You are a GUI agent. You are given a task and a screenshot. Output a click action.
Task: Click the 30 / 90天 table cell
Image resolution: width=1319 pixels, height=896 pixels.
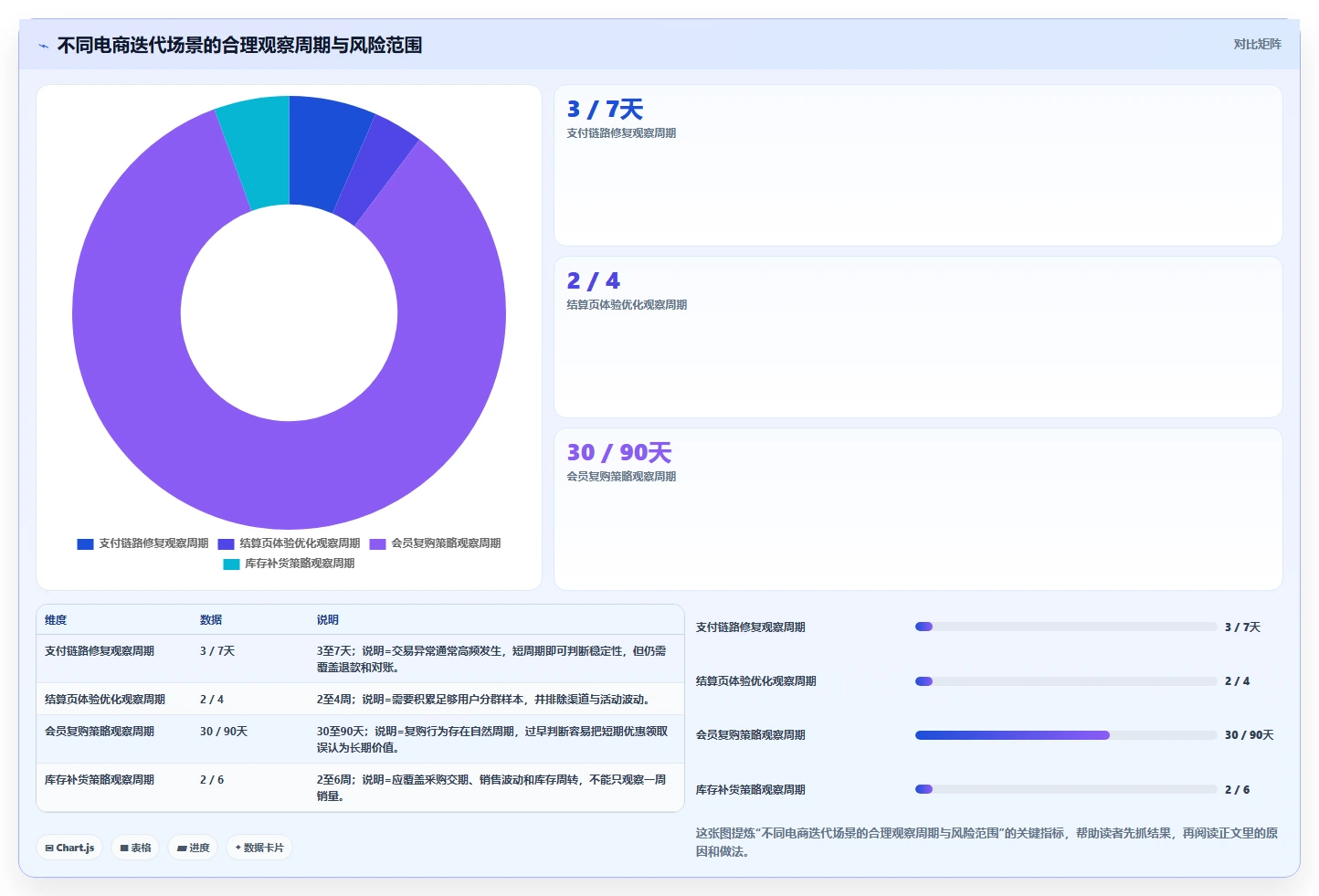pyautogui.click(x=224, y=732)
